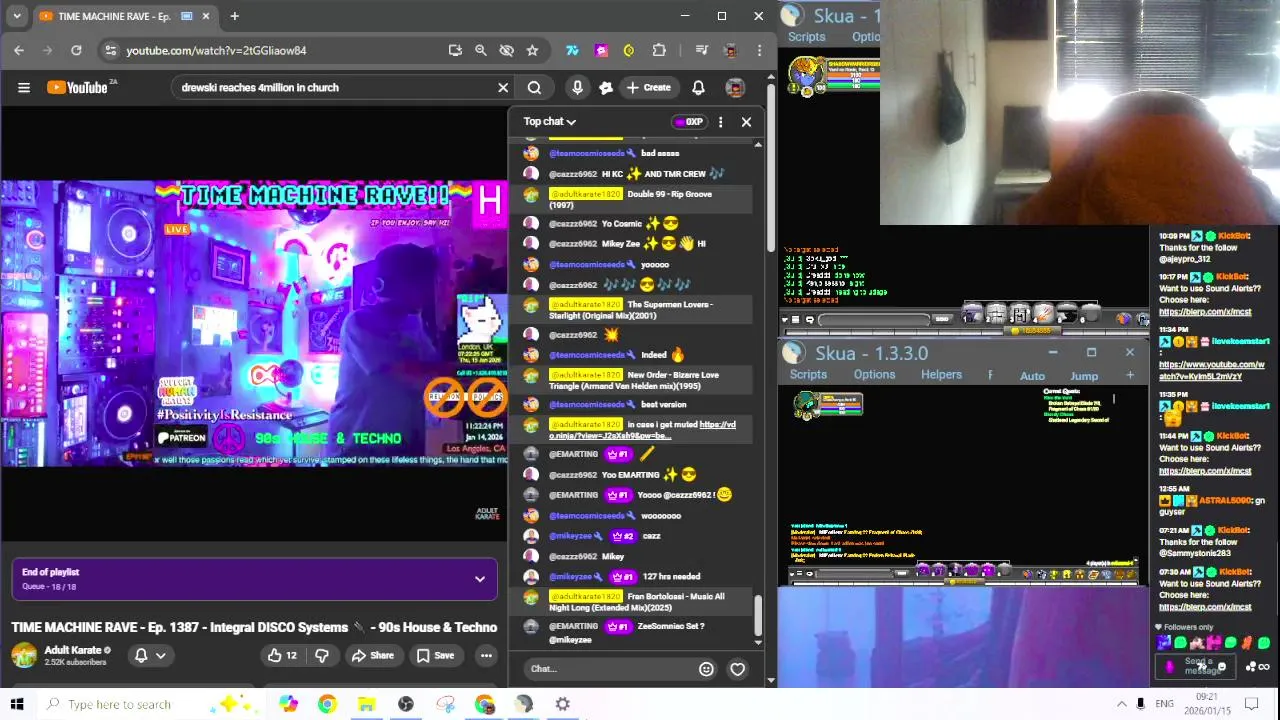1280x720 pixels.
Task: Open emoji picker in chat box
Action: click(x=706, y=669)
